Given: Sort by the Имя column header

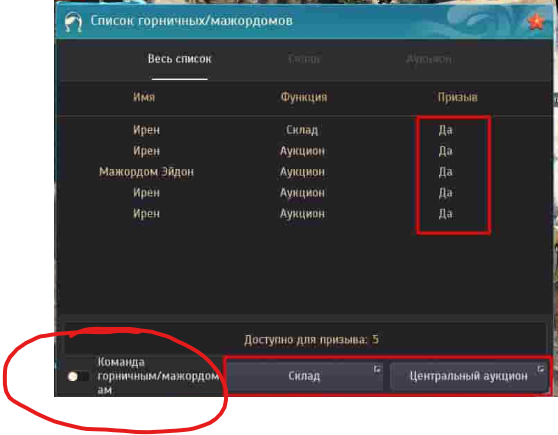Looking at the screenshot, I should [144, 97].
